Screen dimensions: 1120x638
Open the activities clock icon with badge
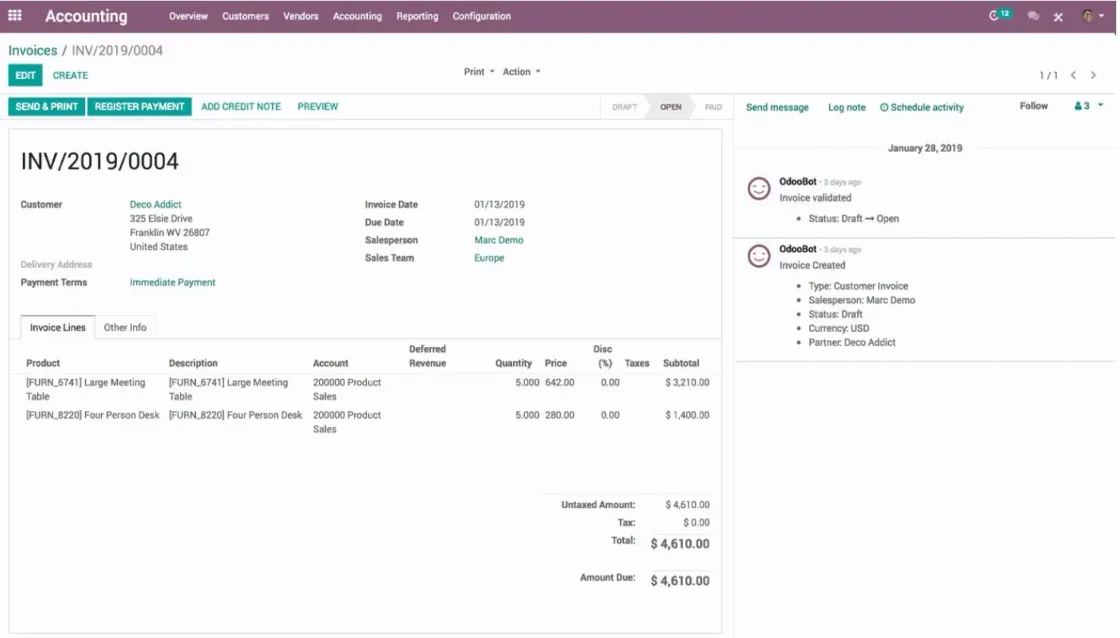coord(999,15)
